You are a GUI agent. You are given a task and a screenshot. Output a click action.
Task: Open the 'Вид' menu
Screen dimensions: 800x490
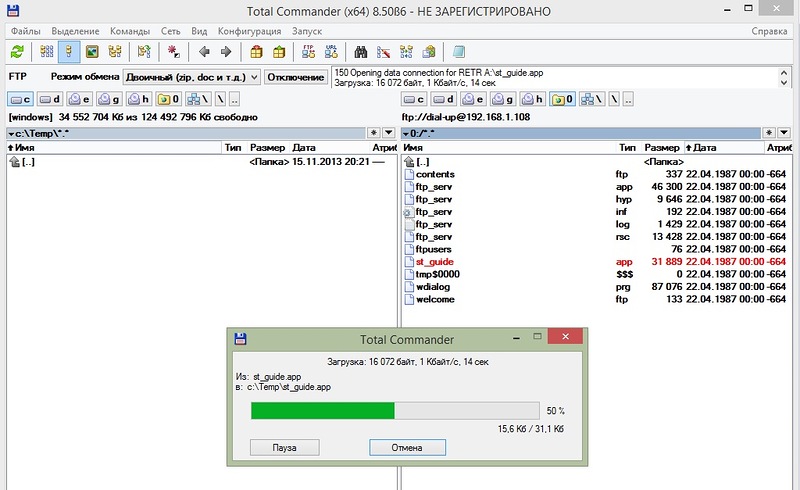199,31
